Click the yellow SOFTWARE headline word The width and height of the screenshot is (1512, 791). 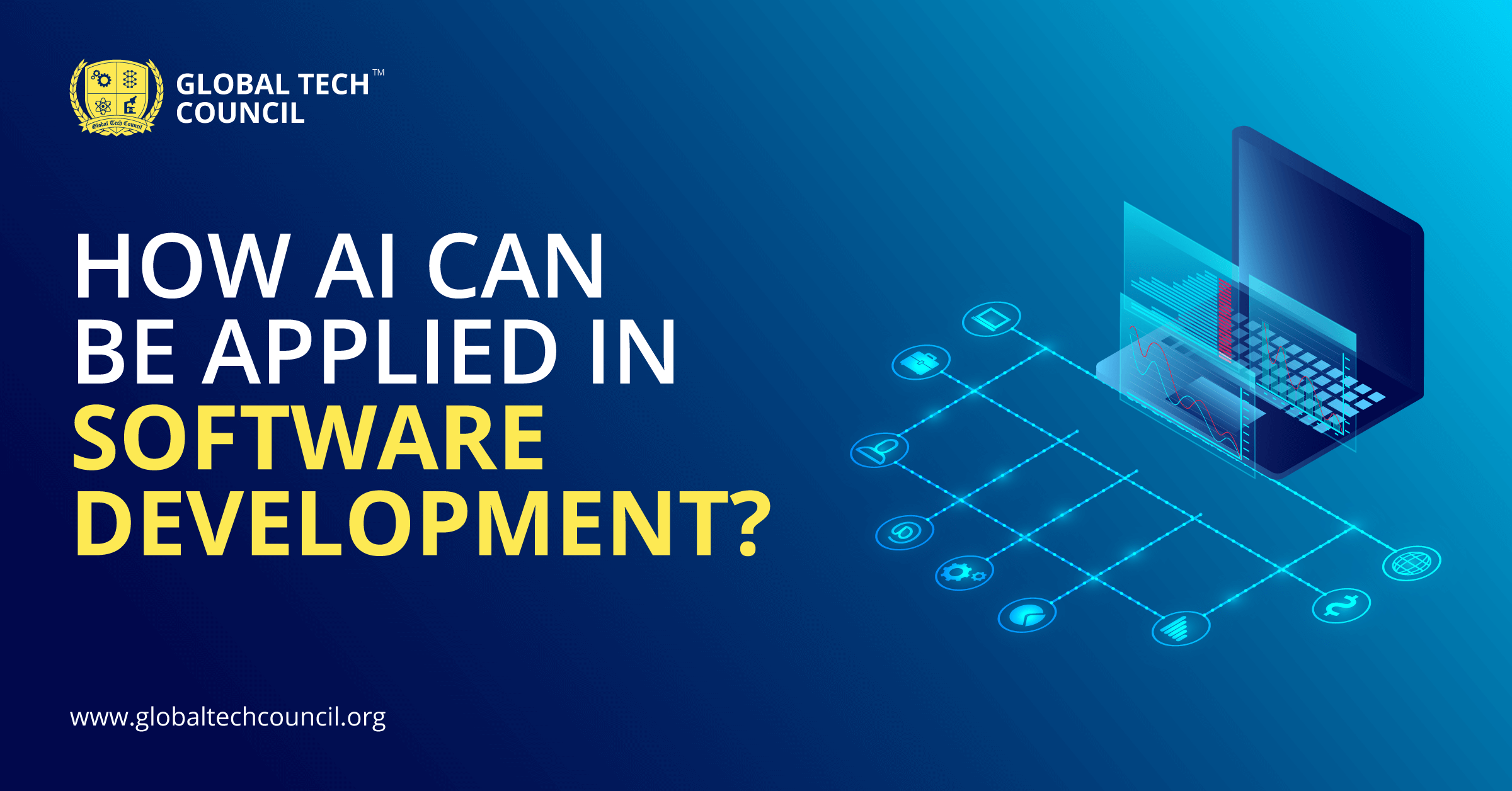(309, 437)
